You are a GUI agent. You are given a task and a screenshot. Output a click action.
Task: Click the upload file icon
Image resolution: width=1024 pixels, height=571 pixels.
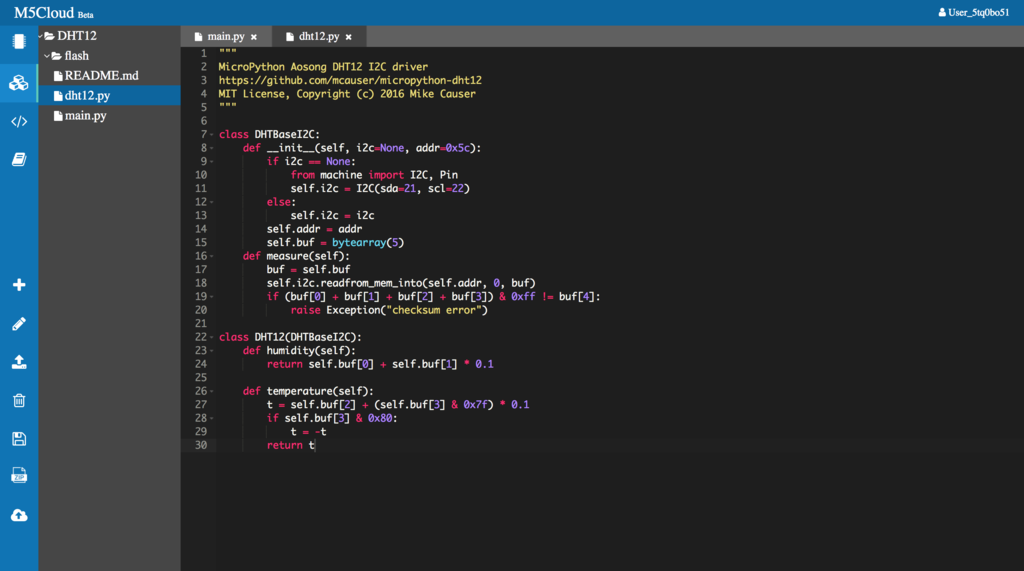click(x=19, y=363)
